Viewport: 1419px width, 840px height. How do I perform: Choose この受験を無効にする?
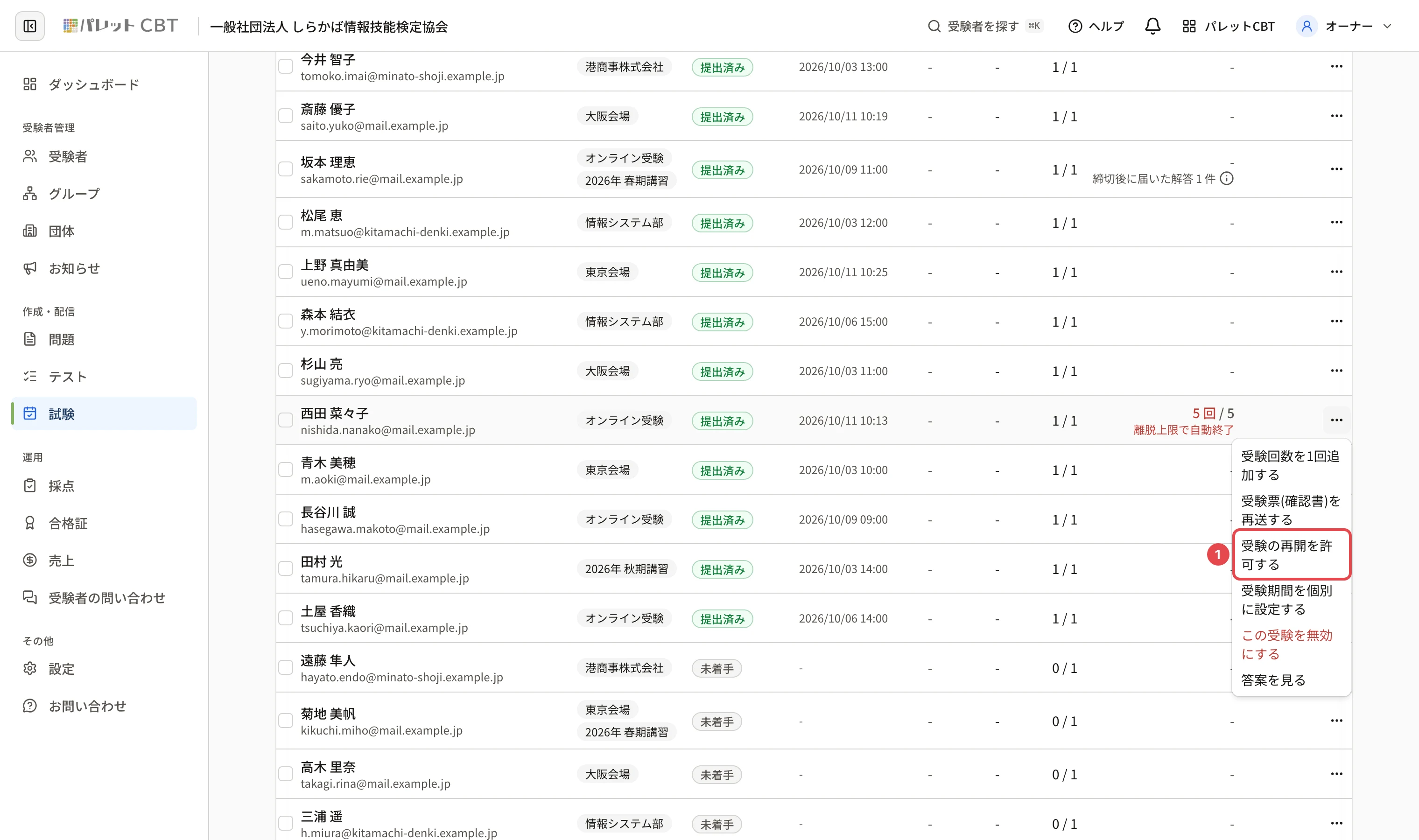point(1291,644)
